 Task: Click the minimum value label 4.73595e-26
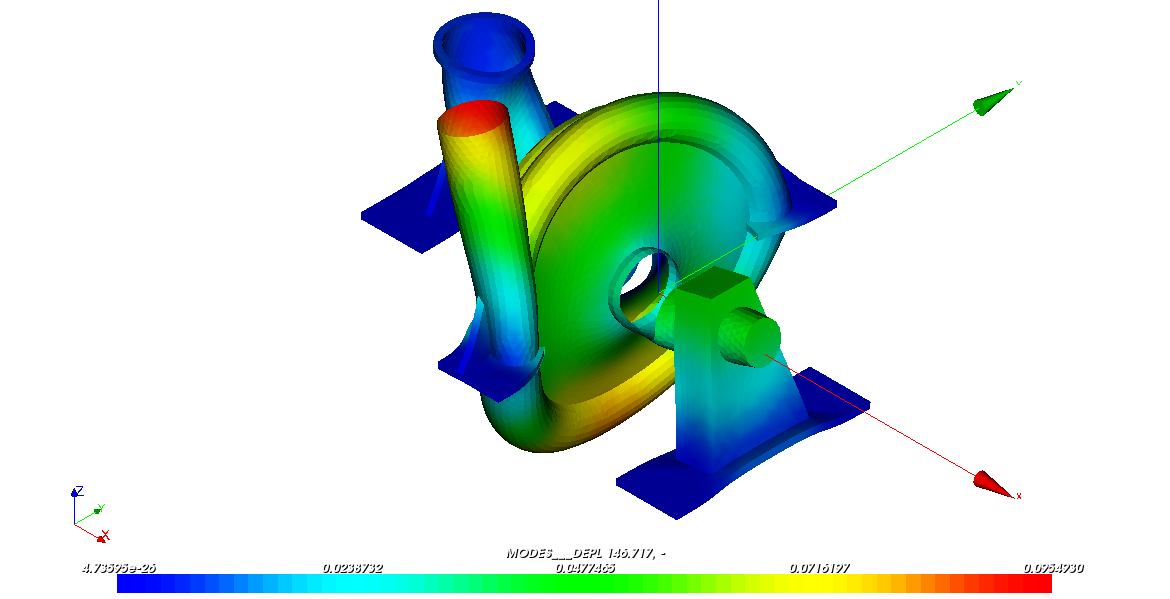pyautogui.click(x=118, y=568)
